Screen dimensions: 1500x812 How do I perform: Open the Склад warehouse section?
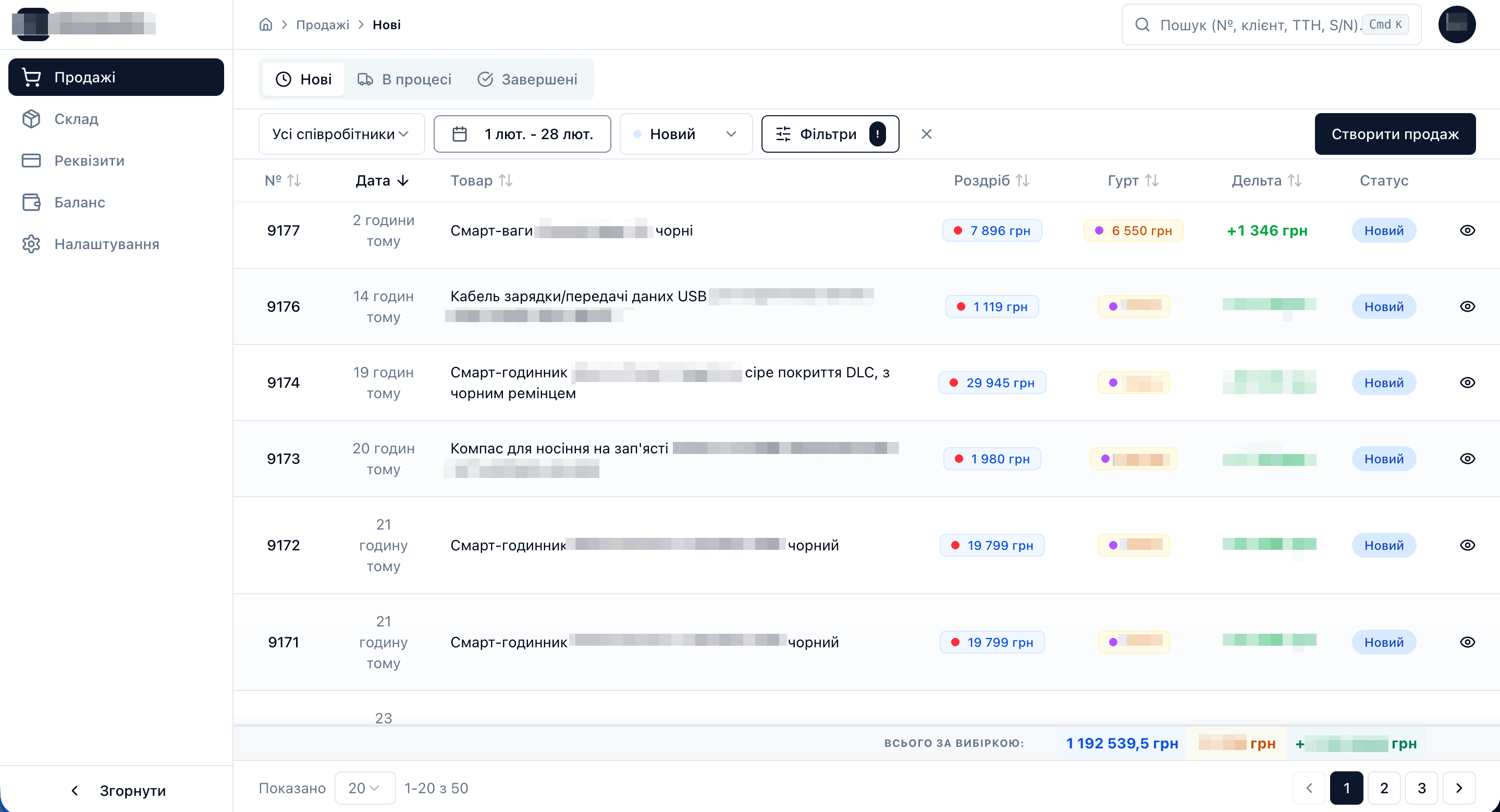[x=76, y=119]
